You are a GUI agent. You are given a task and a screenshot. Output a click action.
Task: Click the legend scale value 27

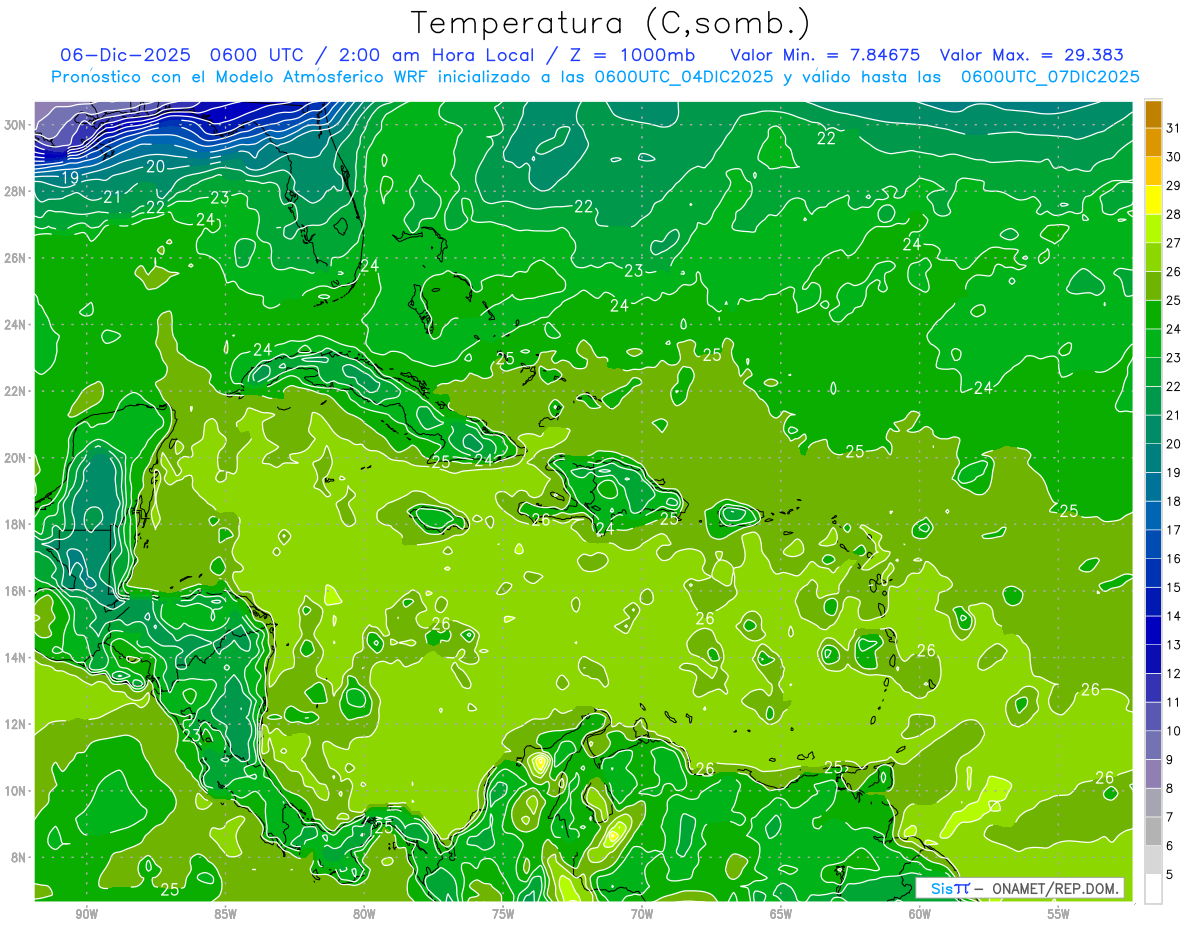(1174, 242)
